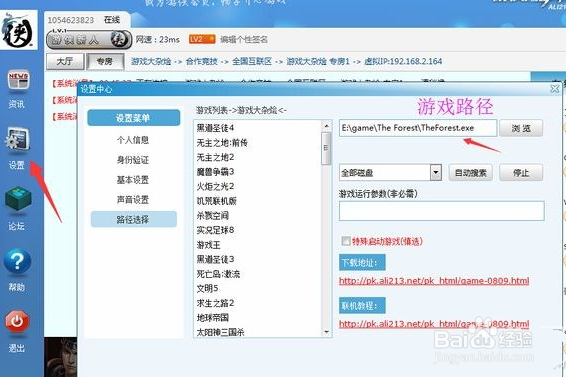Viewport: 566px width, 377px height.
Task: Open the 帮助 help question-mark icon
Action: click(17, 261)
